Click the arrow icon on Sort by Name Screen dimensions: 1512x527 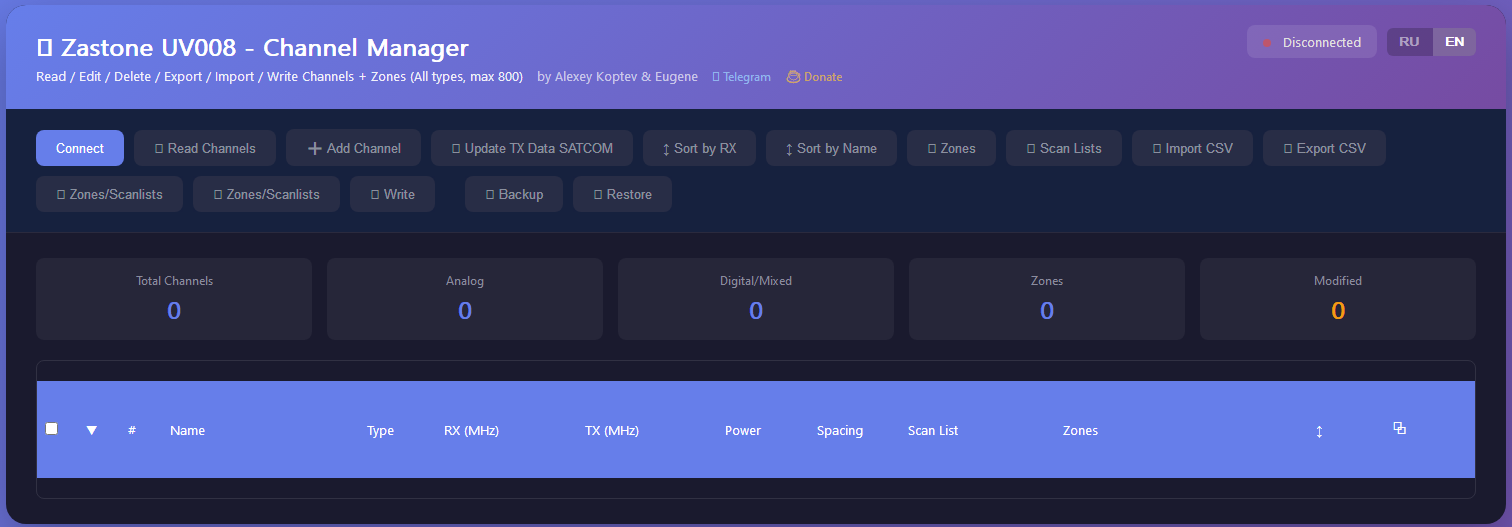coord(789,149)
